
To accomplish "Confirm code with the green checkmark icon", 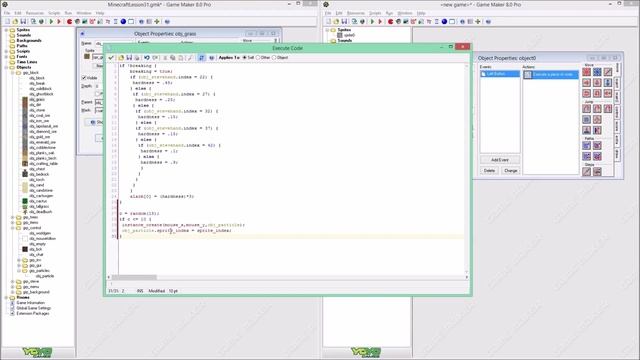I will 111,58.
